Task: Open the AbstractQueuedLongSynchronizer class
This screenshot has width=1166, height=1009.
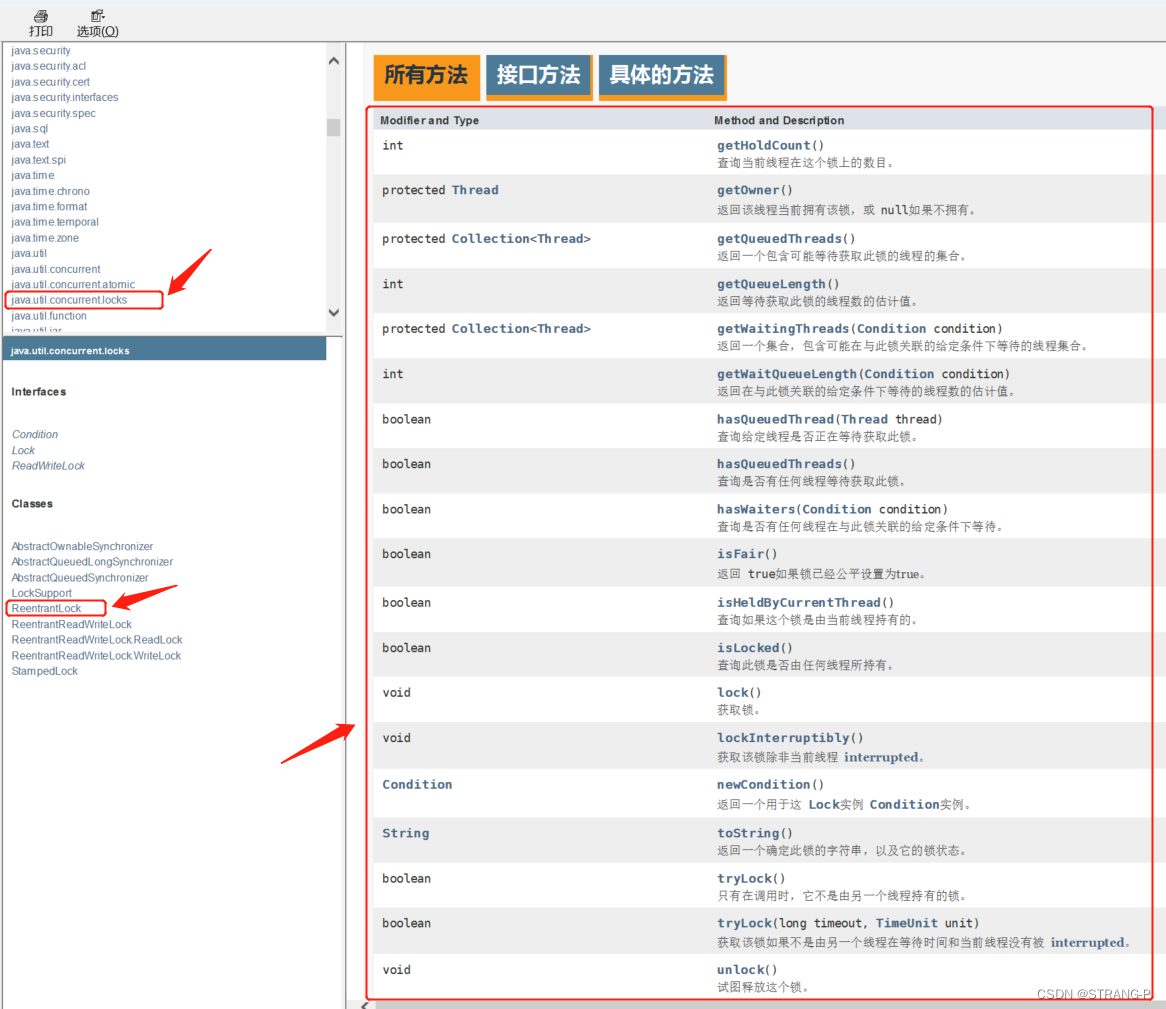Action: 92,562
